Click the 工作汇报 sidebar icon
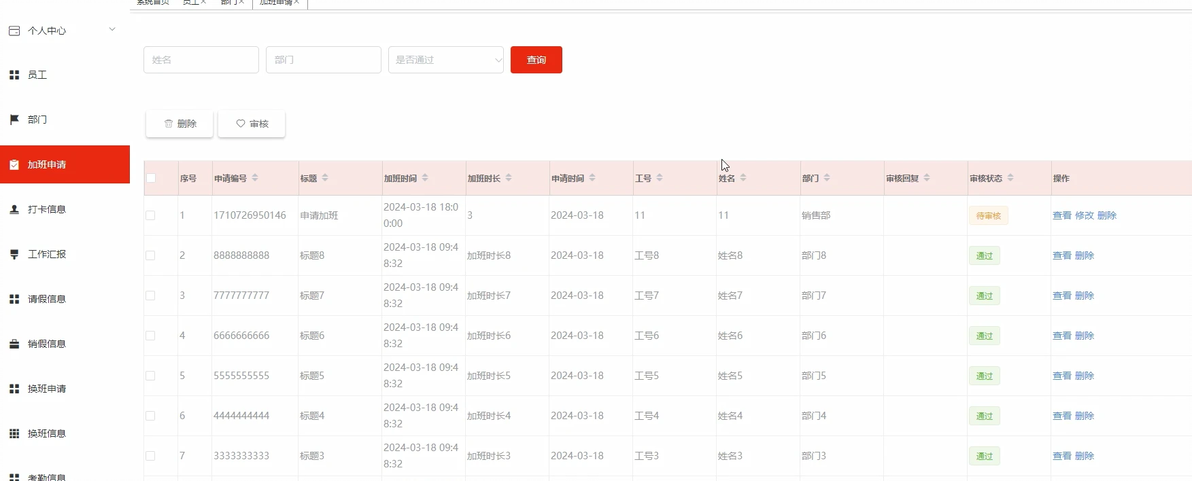Viewport: 1192px width, 481px height. (14, 254)
